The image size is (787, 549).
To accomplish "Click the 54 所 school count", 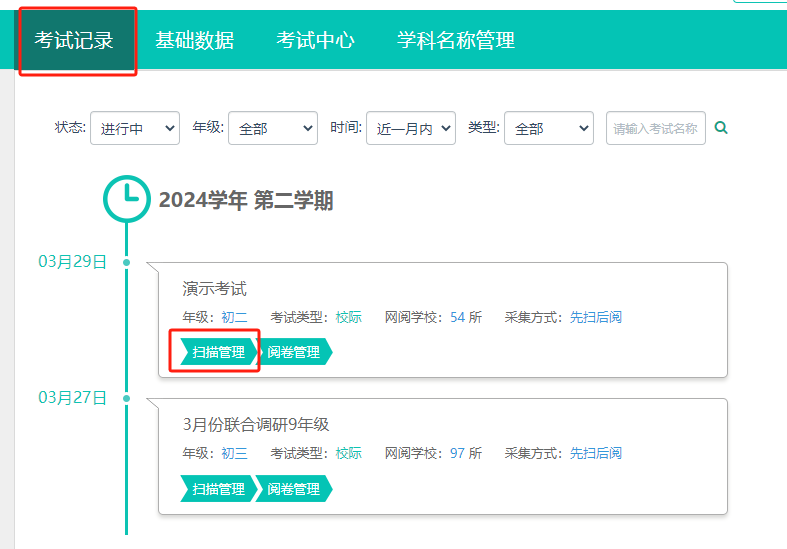I will coord(466,317).
